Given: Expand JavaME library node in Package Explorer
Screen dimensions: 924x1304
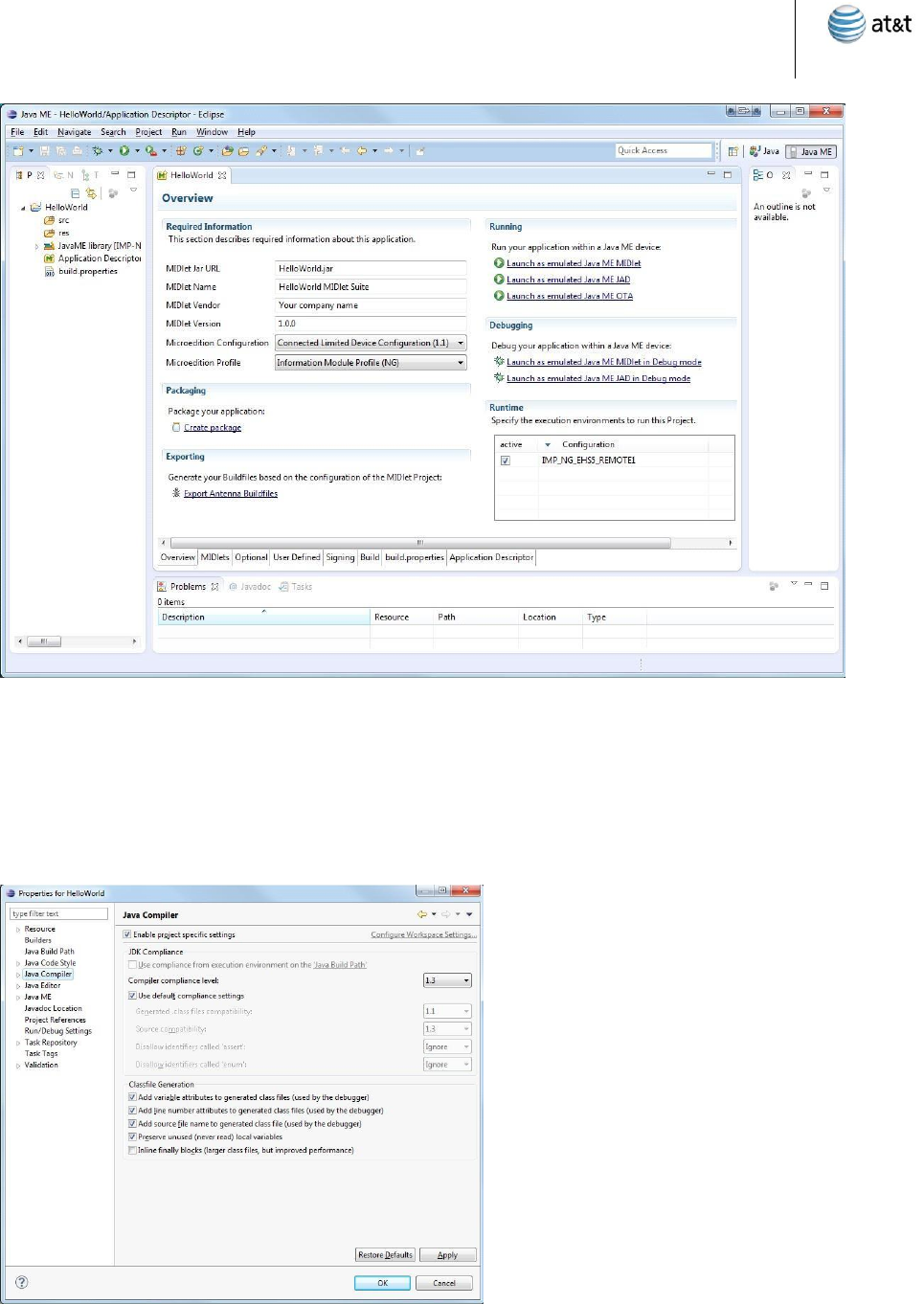Looking at the screenshot, I should (36, 246).
